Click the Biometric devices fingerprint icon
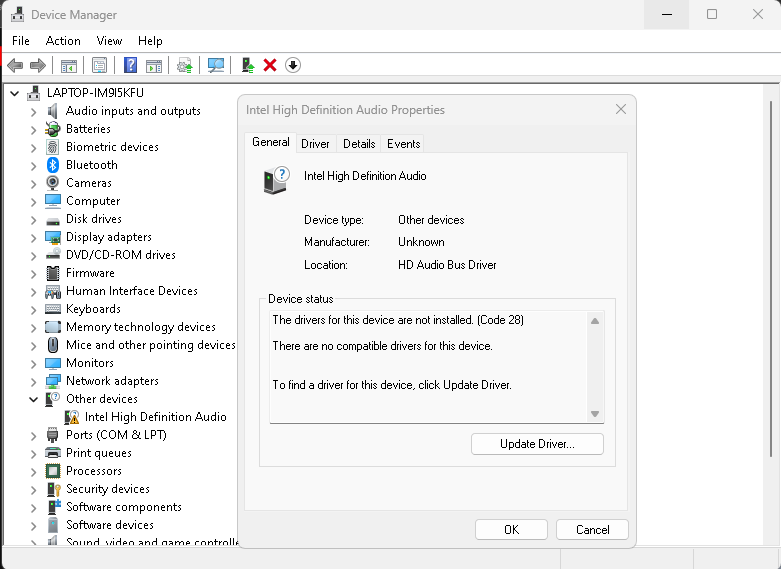The width and height of the screenshot is (781, 569). 53,147
